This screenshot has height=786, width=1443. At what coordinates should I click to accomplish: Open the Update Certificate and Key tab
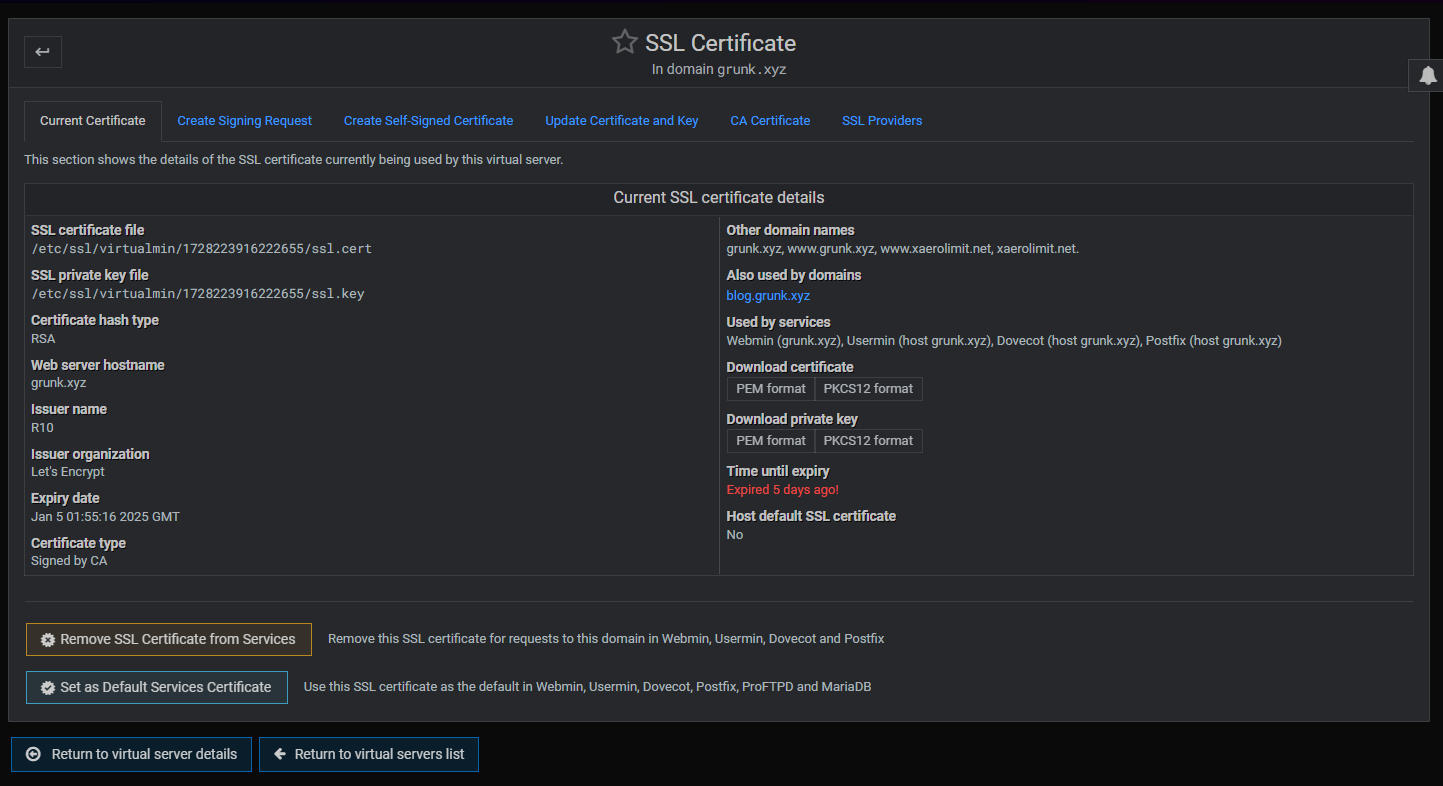pyautogui.click(x=622, y=121)
